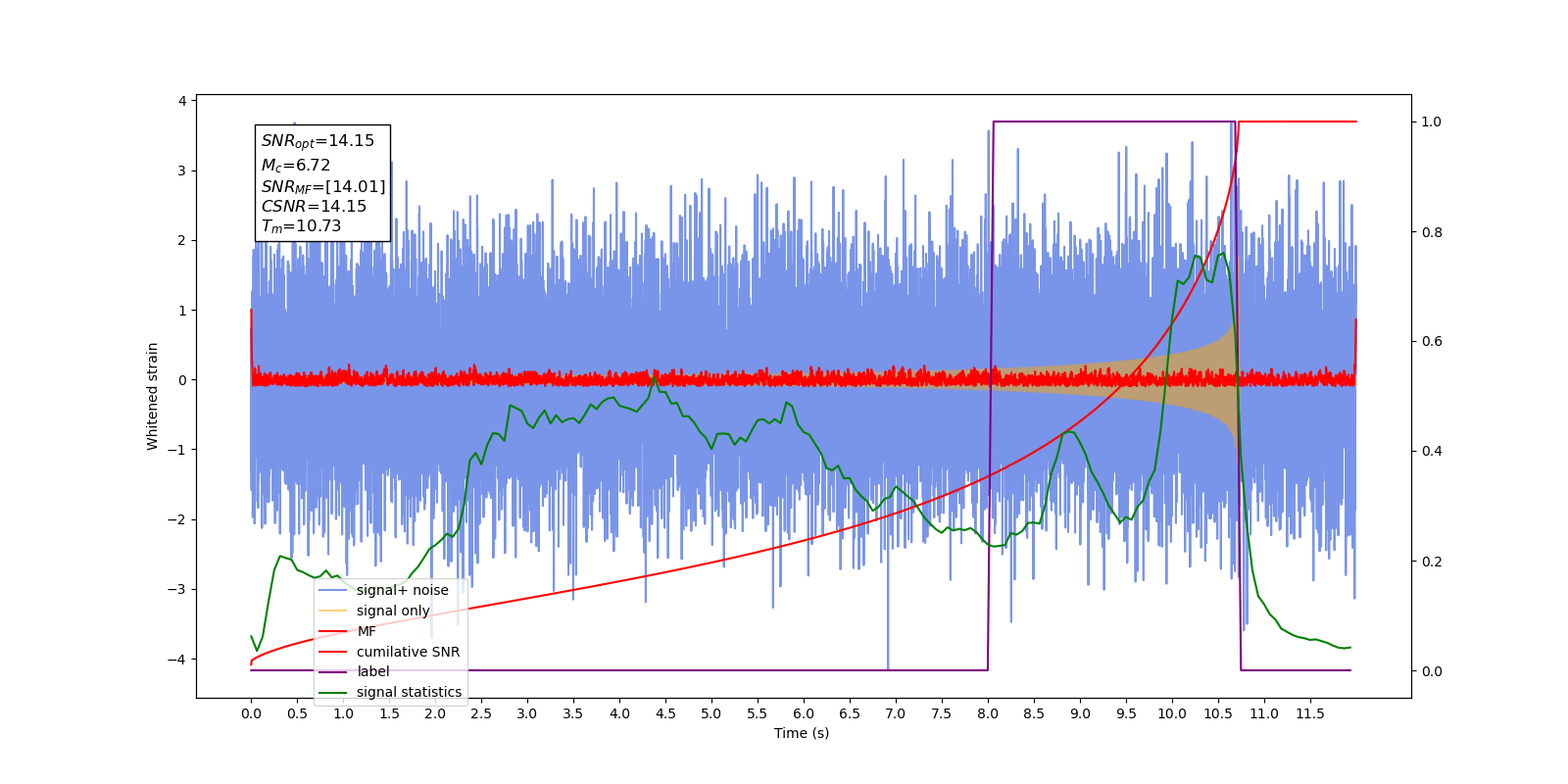Click left y-axis tick label 4
Viewport: 1568px width, 784px height.
coord(182,101)
